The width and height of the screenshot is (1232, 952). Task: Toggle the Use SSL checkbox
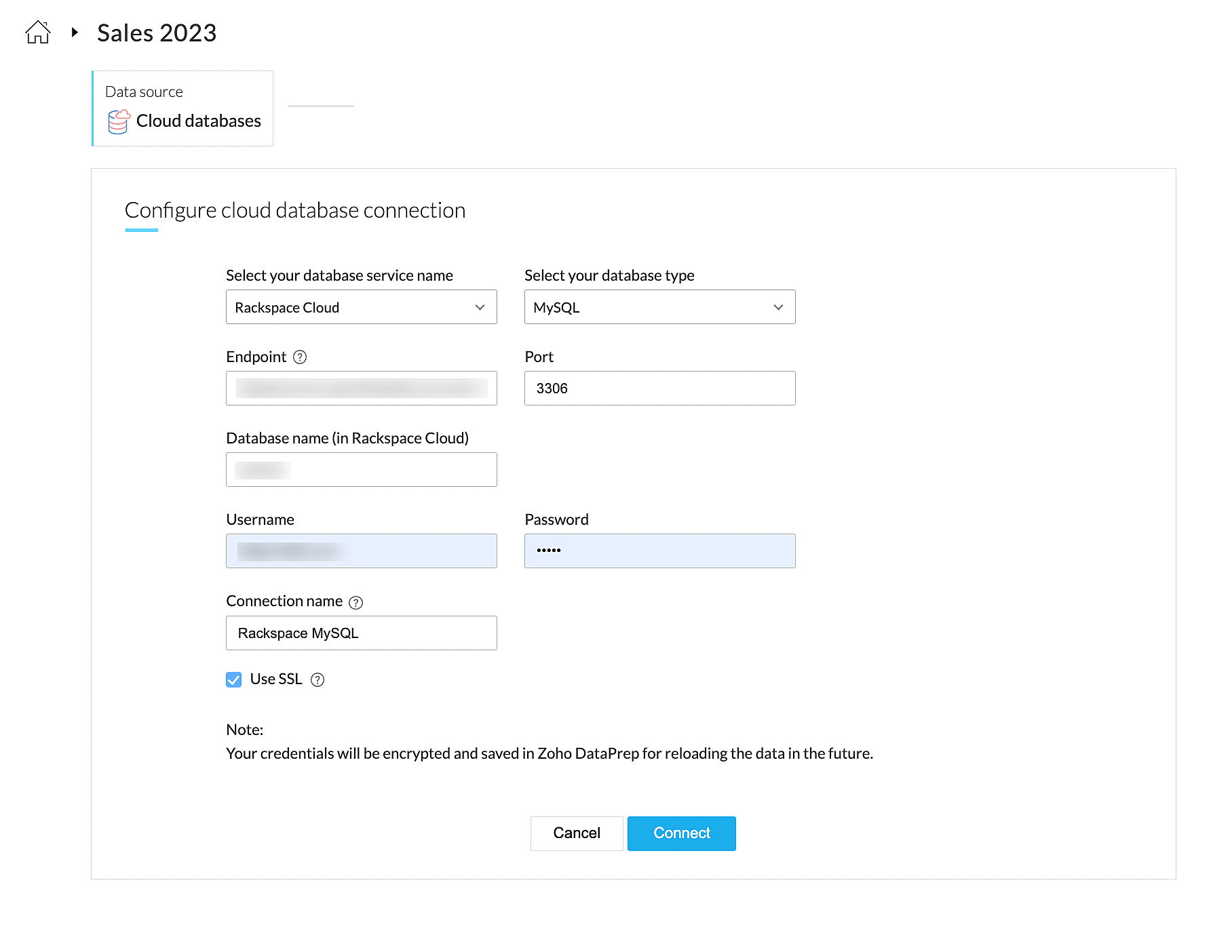(234, 679)
